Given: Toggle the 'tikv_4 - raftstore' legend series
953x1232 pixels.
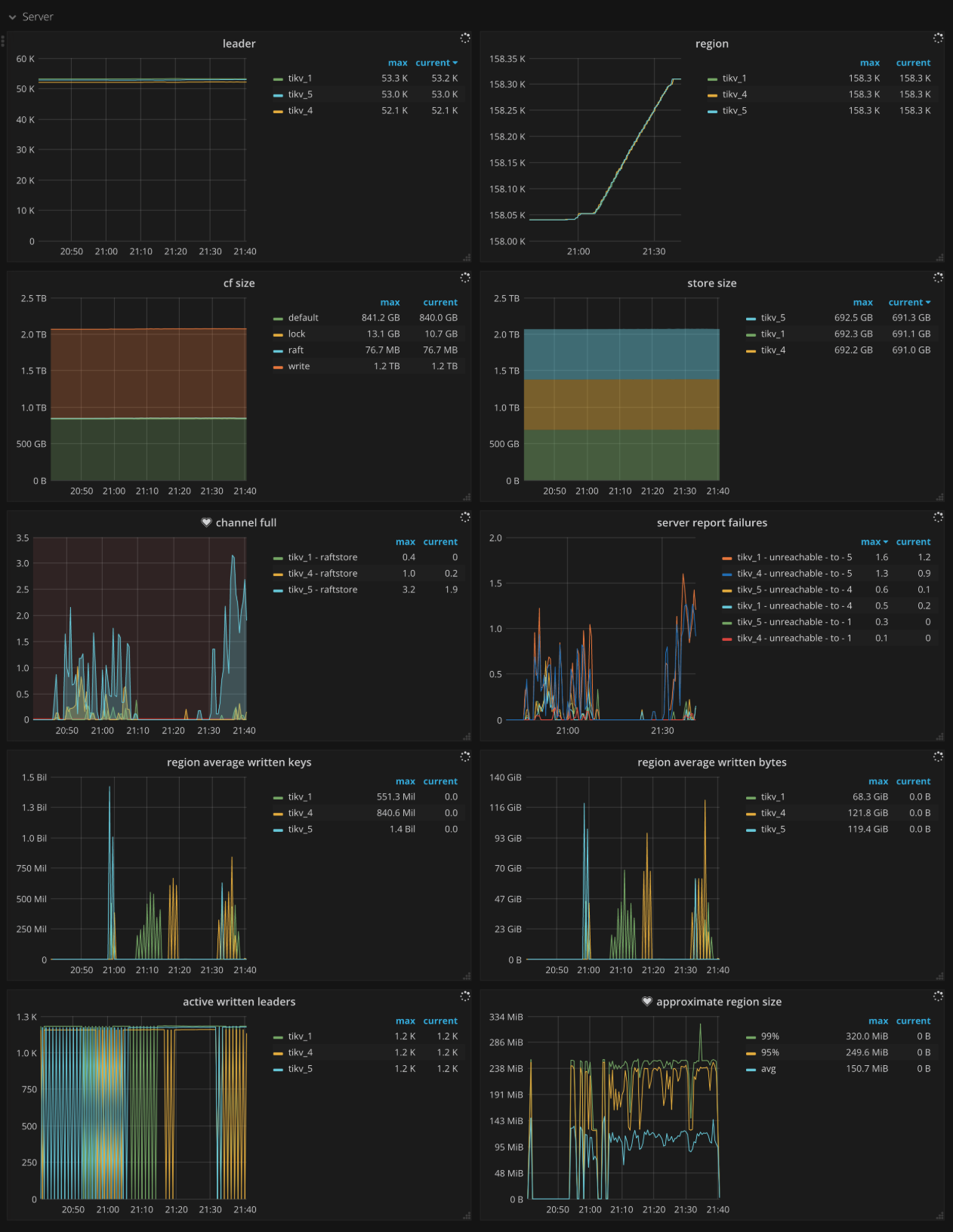Looking at the screenshot, I should point(322,574).
